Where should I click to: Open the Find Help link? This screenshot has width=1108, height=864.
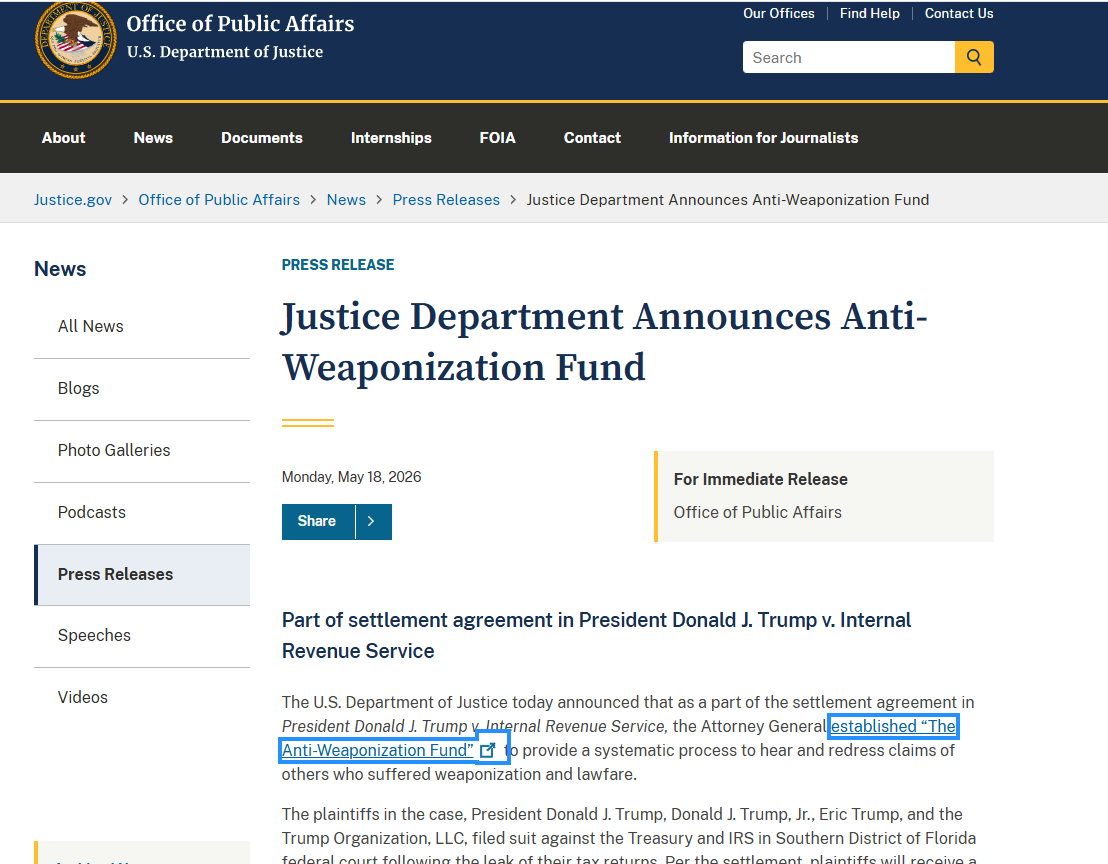[869, 13]
